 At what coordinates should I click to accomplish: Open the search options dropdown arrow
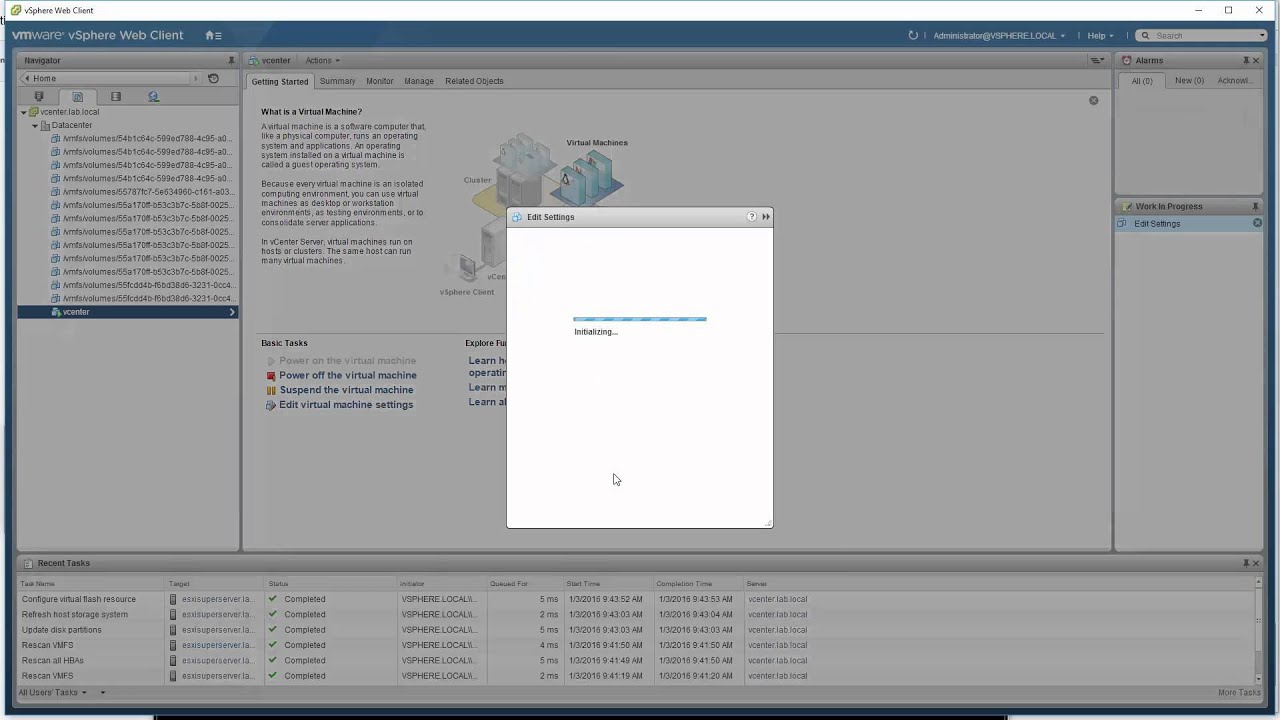1263,36
